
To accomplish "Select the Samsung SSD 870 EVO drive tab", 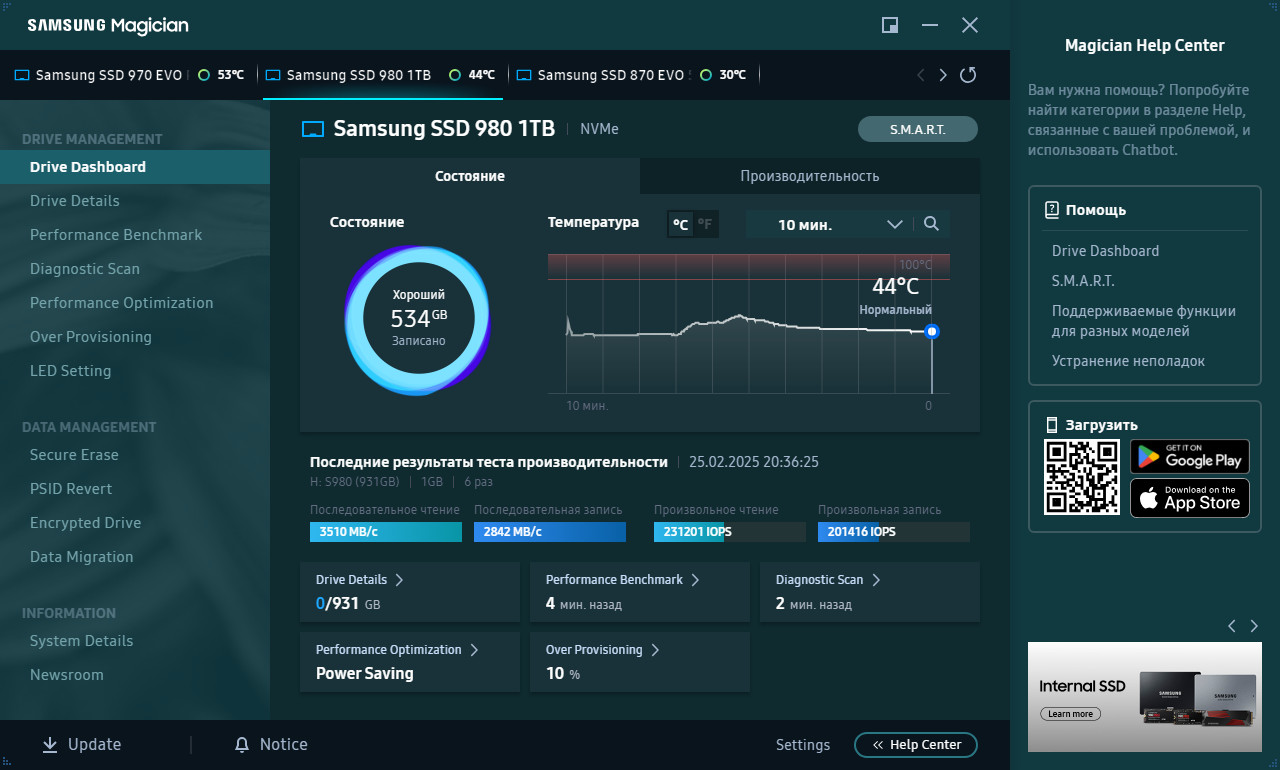I will click(x=632, y=75).
